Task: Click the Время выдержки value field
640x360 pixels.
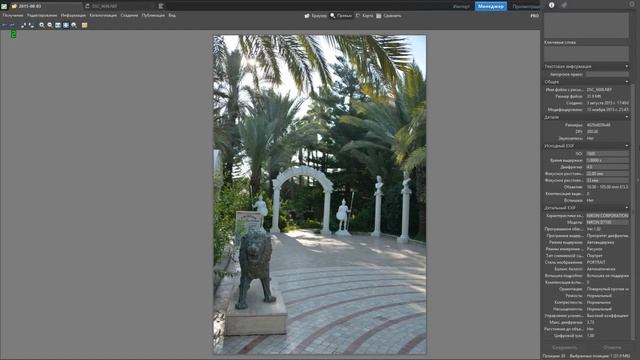Action: 607,160
